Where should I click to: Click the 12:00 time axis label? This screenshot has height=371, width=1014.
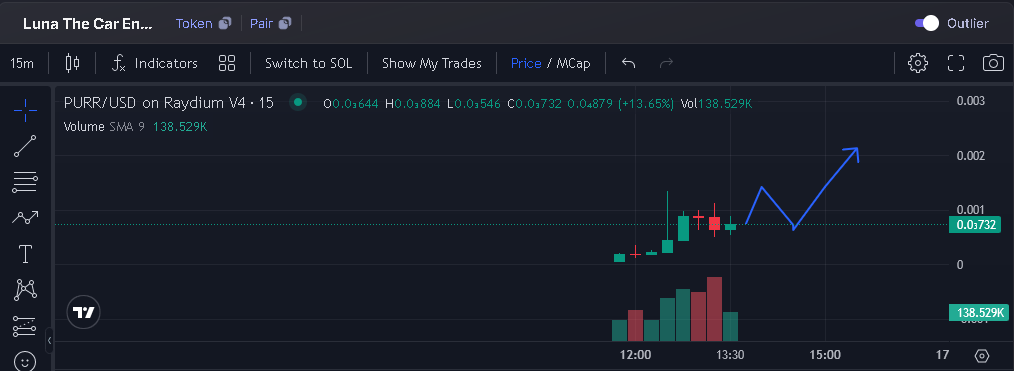[635, 355]
